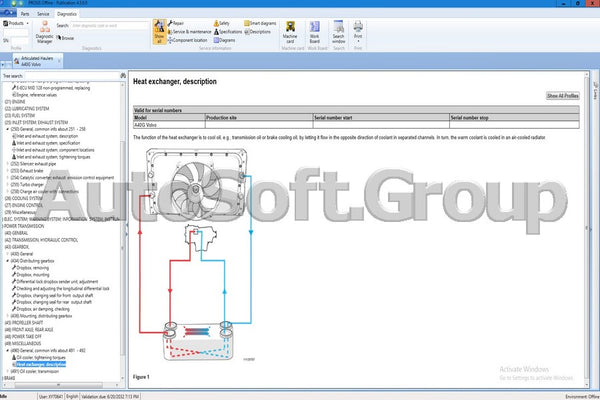Click the Browse diagnostics button
The width and height of the screenshot is (600, 400).
pos(65,38)
